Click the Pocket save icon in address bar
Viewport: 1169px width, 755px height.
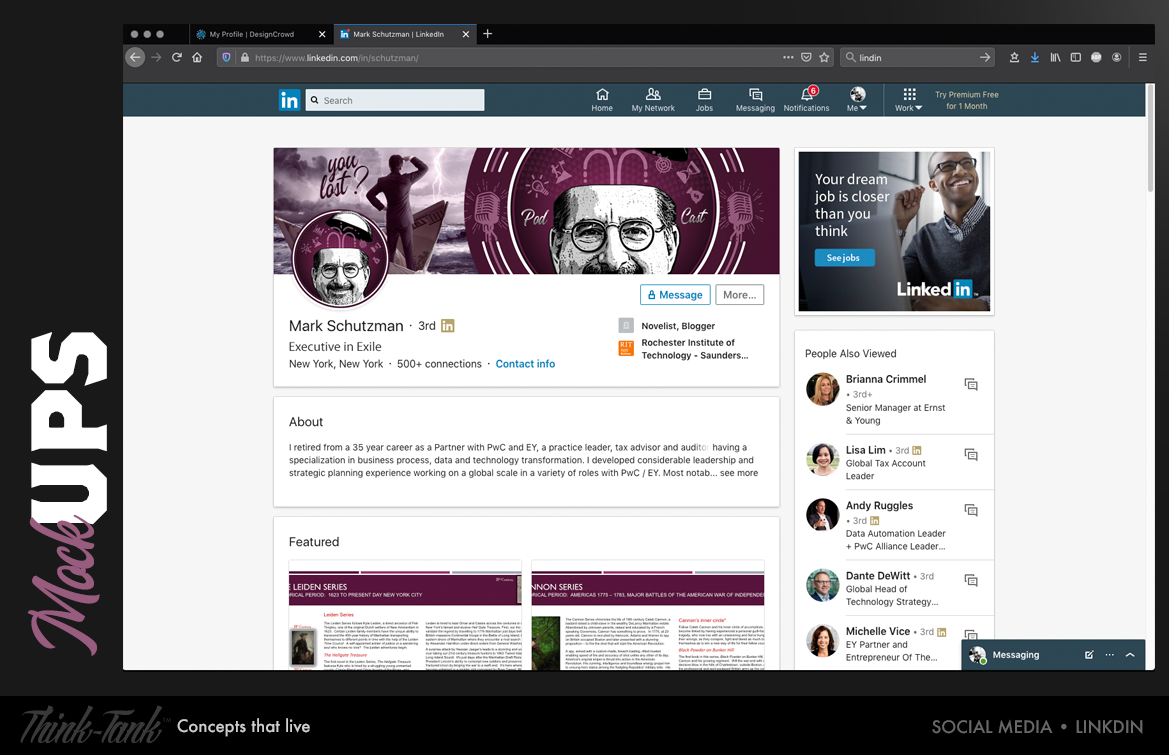click(806, 57)
